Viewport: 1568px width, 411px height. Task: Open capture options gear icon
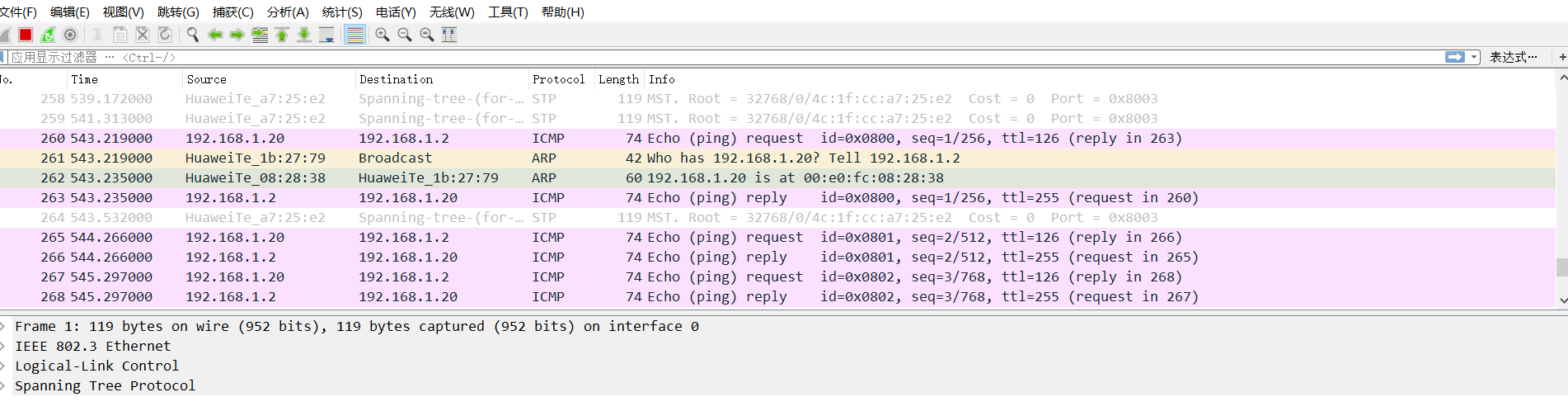[70, 35]
